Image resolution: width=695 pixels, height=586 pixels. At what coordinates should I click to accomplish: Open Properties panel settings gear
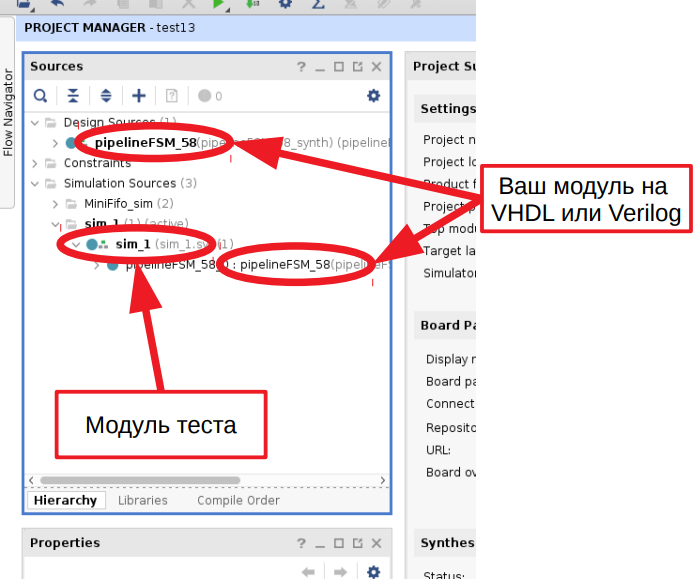coord(373,572)
